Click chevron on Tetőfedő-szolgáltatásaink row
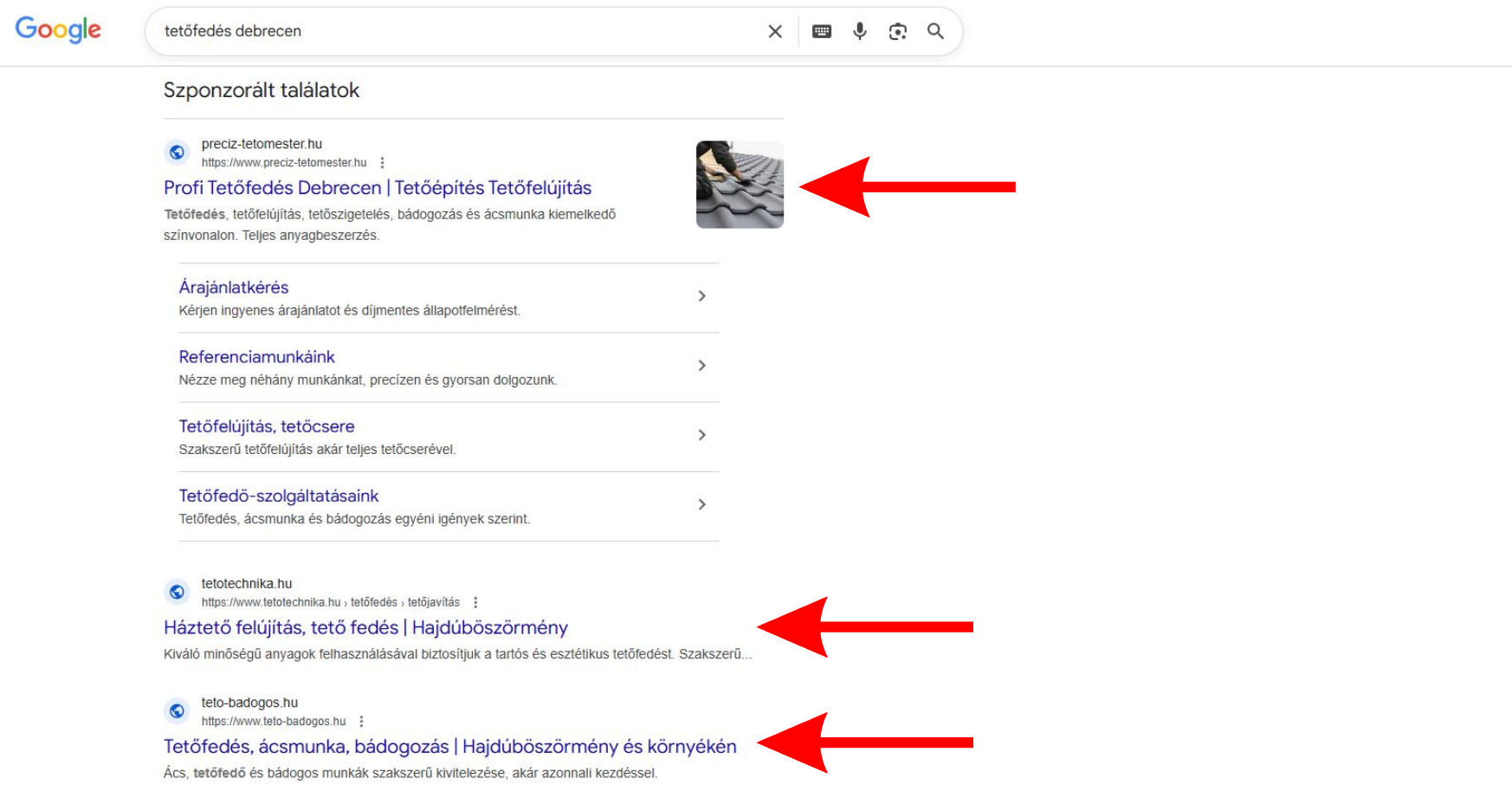 (702, 504)
